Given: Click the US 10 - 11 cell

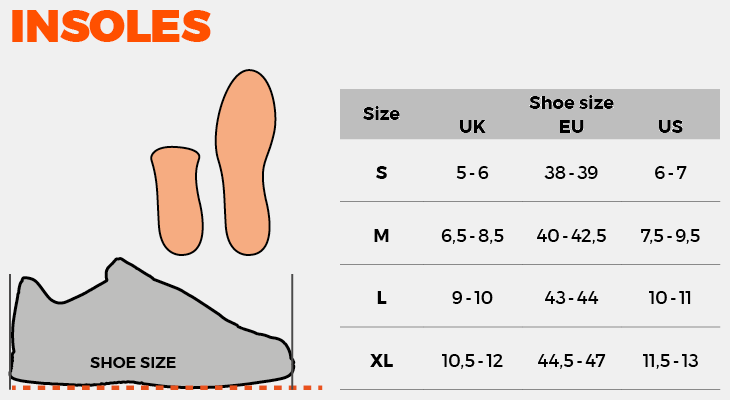Looking at the screenshot, I should click(x=670, y=298).
